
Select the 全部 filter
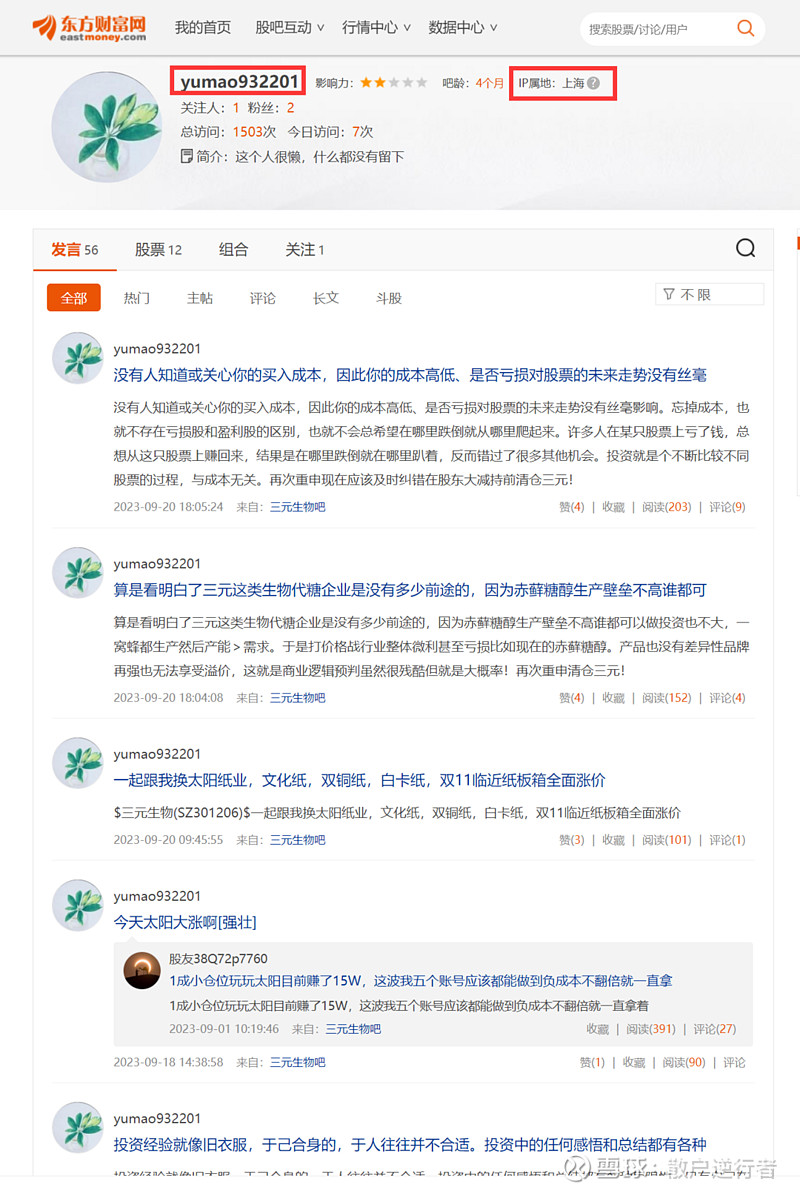coord(74,297)
